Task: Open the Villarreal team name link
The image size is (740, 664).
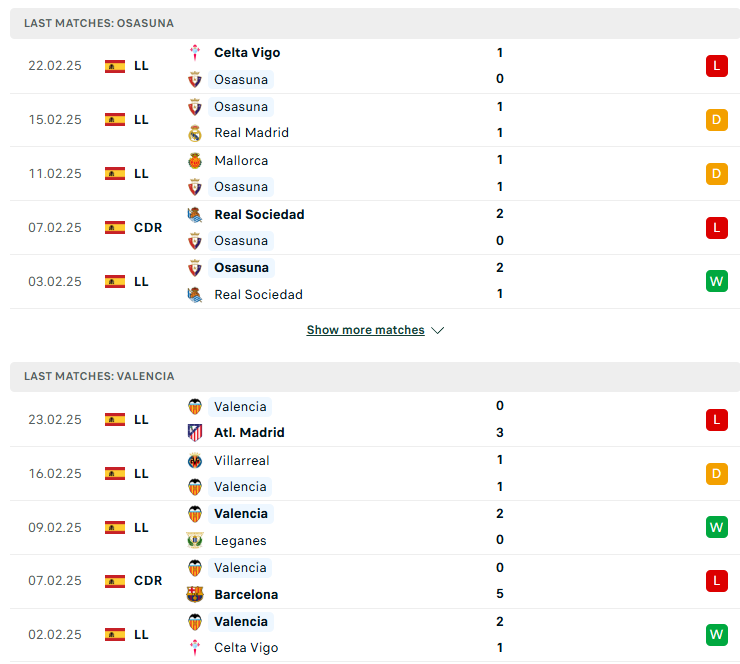Action: point(242,461)
